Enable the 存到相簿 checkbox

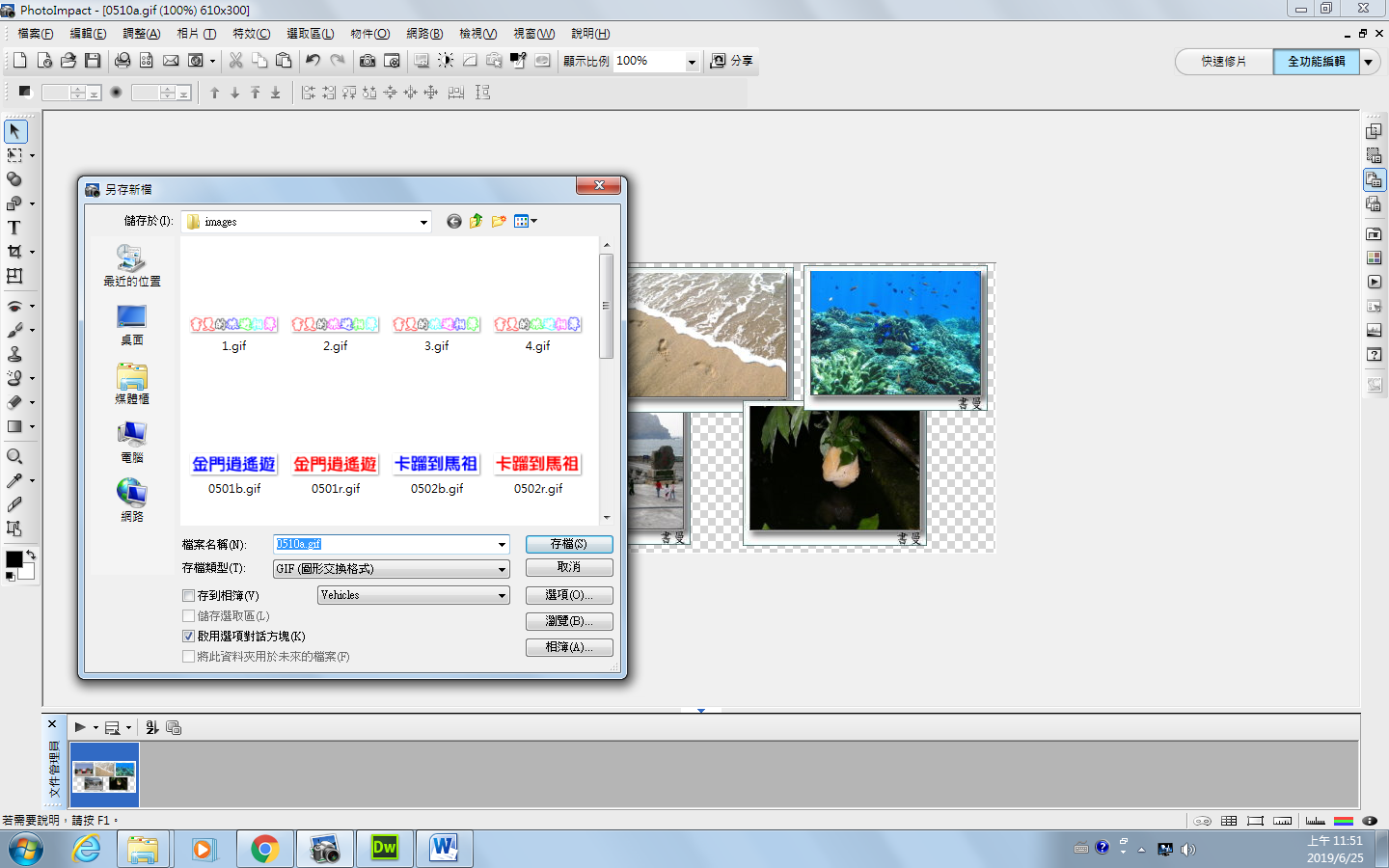point(189,596)
